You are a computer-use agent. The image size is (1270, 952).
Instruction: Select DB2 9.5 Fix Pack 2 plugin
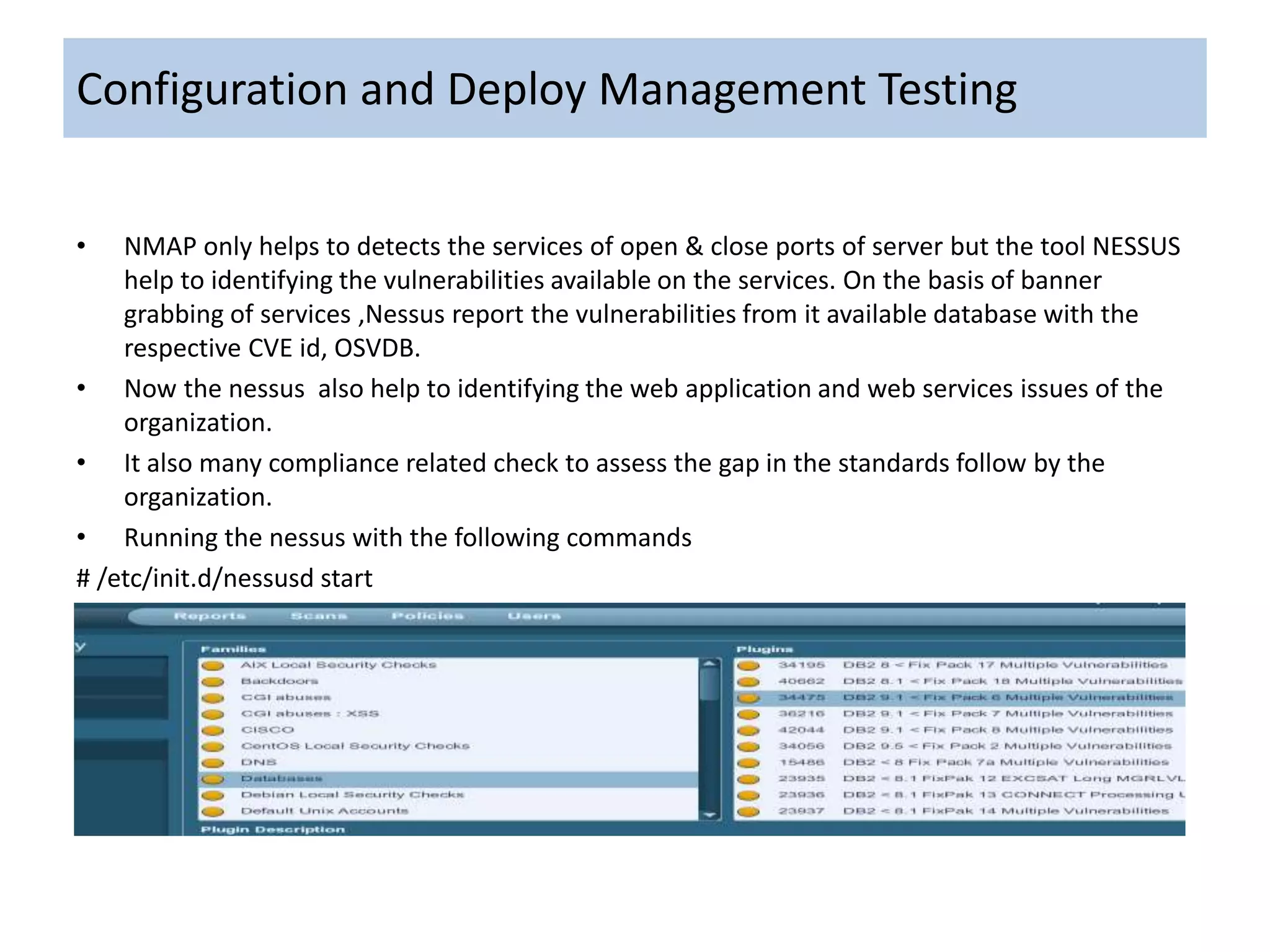click(960, 746)
